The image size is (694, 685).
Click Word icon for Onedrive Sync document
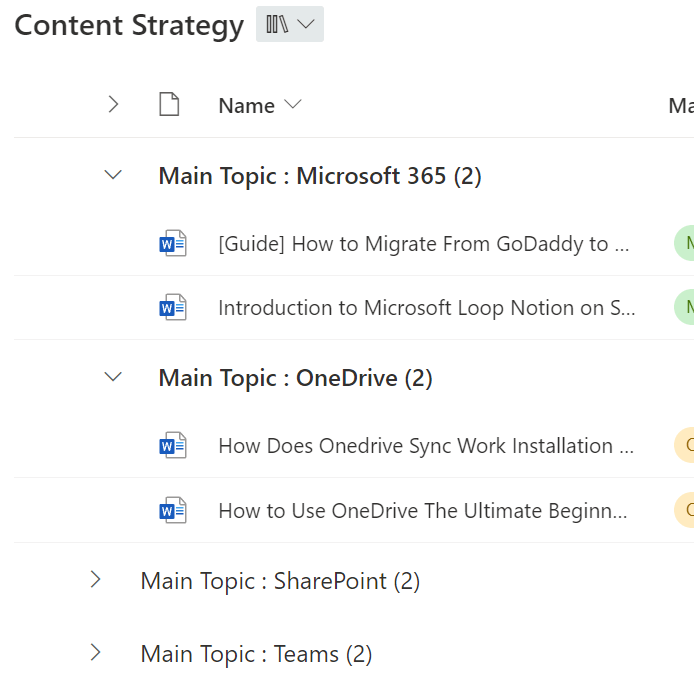pyautogui.click(x=173, y=446)
